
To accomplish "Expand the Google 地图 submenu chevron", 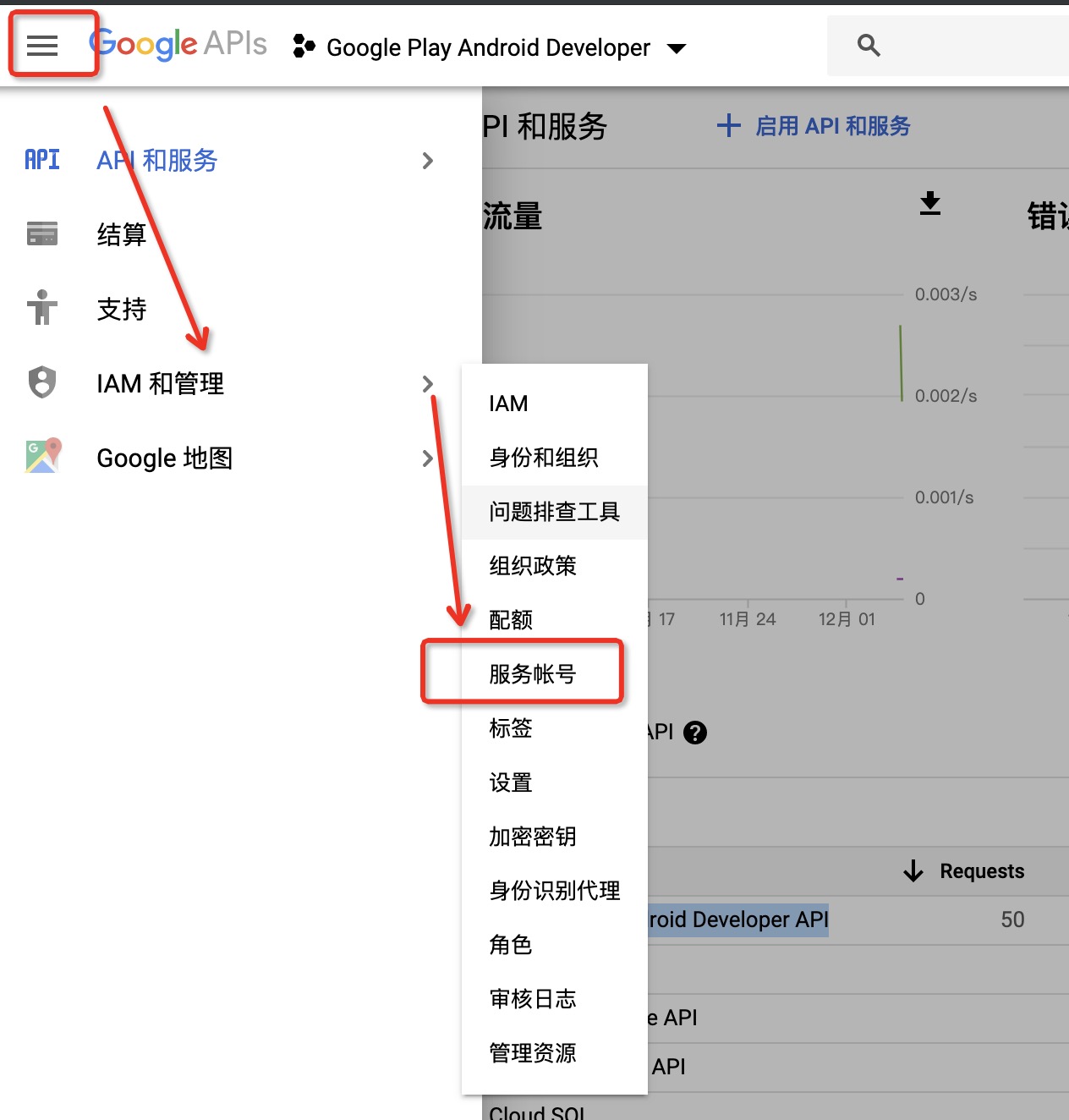I will pos(428,458).
